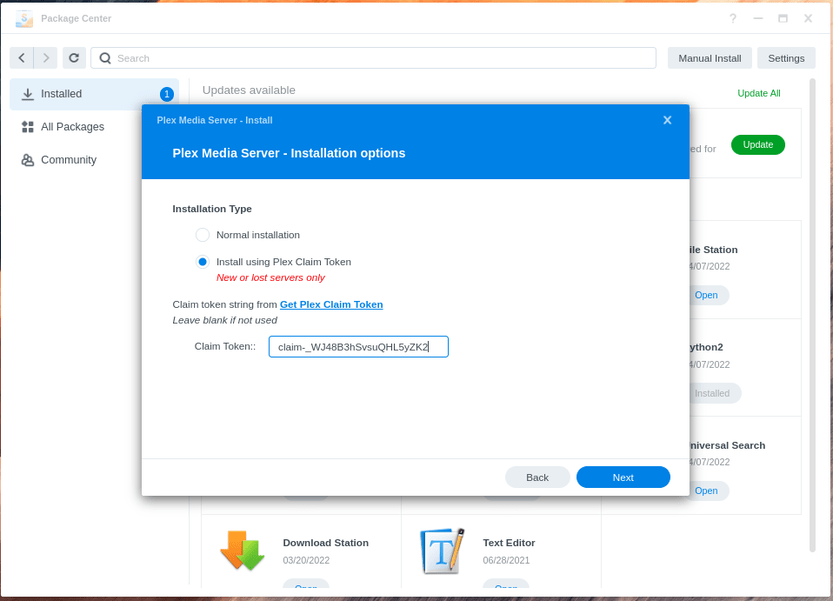Click the 03/20/2022 date under Download Station
This screenshot has height=601, width=833.
306,560
